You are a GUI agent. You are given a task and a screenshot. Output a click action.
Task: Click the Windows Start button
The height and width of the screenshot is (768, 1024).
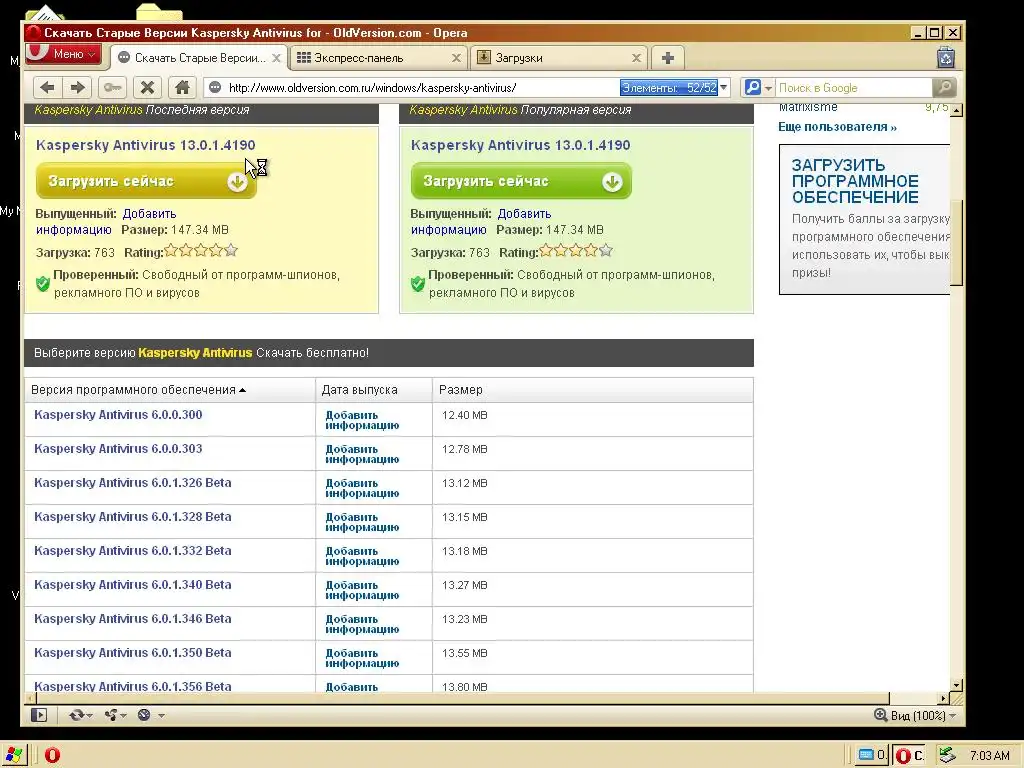point(13,755)
